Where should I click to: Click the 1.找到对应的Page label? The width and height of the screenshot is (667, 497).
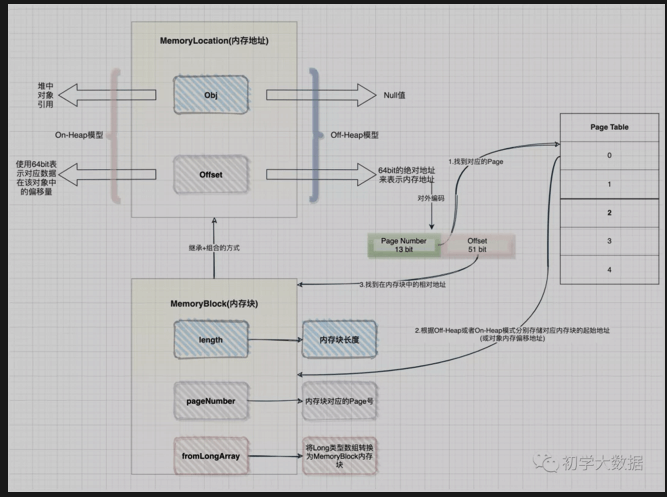[476, 162]
